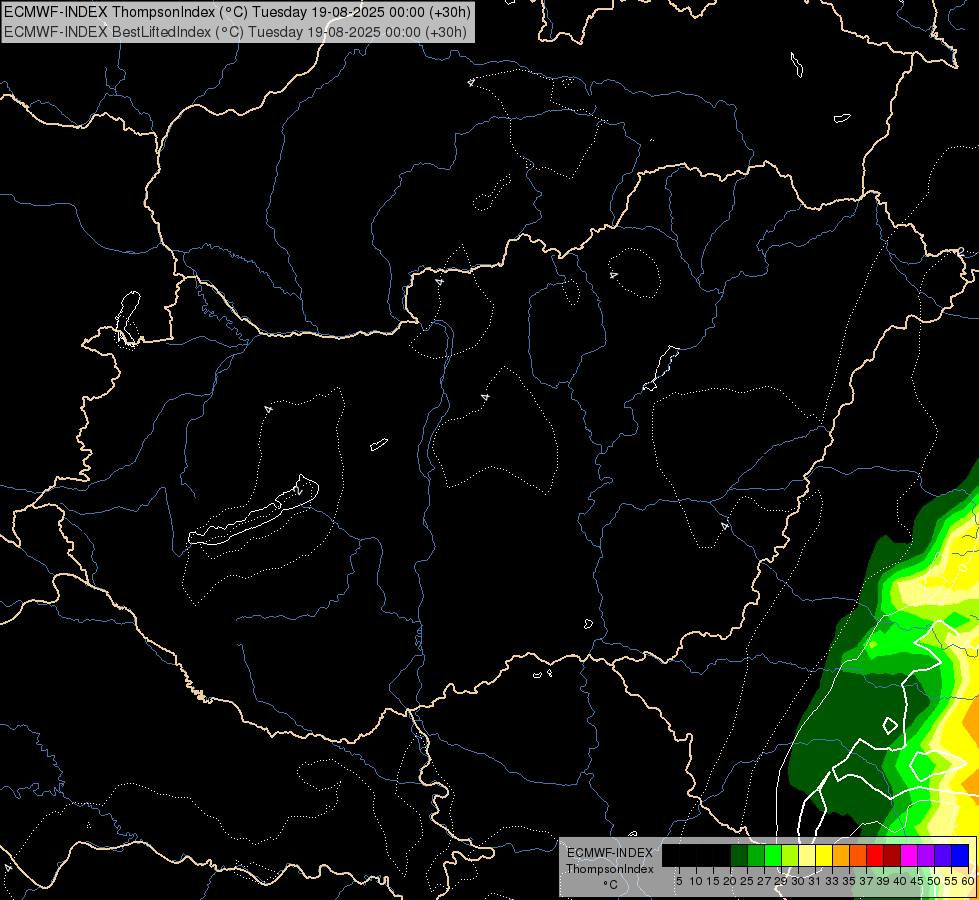Select the indigo 50–55 legend swatch
This screenshot has height=900, width=979.
[943, 856]
